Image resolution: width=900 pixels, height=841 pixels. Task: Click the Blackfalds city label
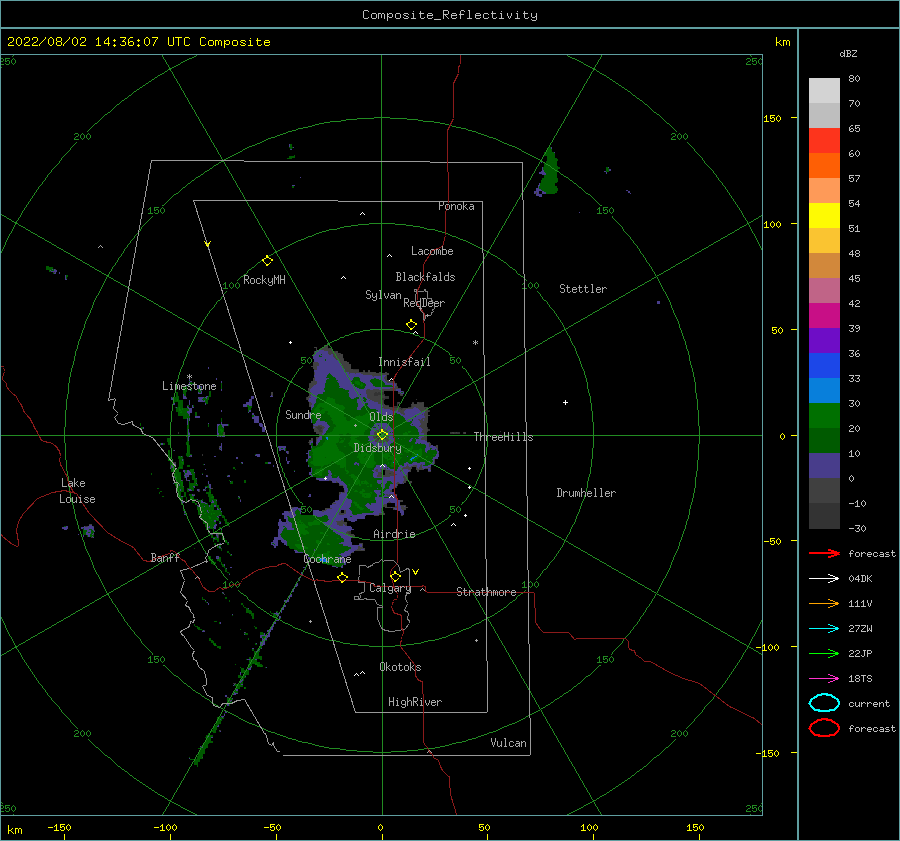[425, 277]
